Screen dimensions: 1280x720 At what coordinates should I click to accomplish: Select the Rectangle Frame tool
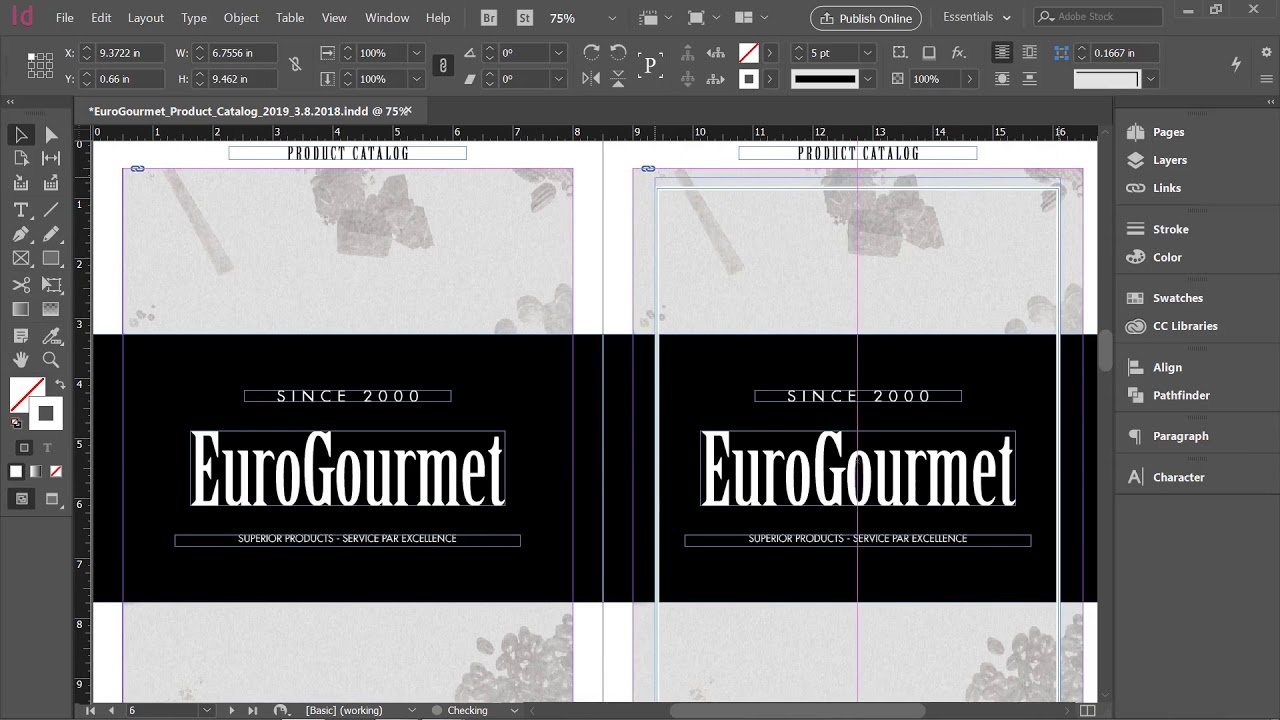[21, 259]
